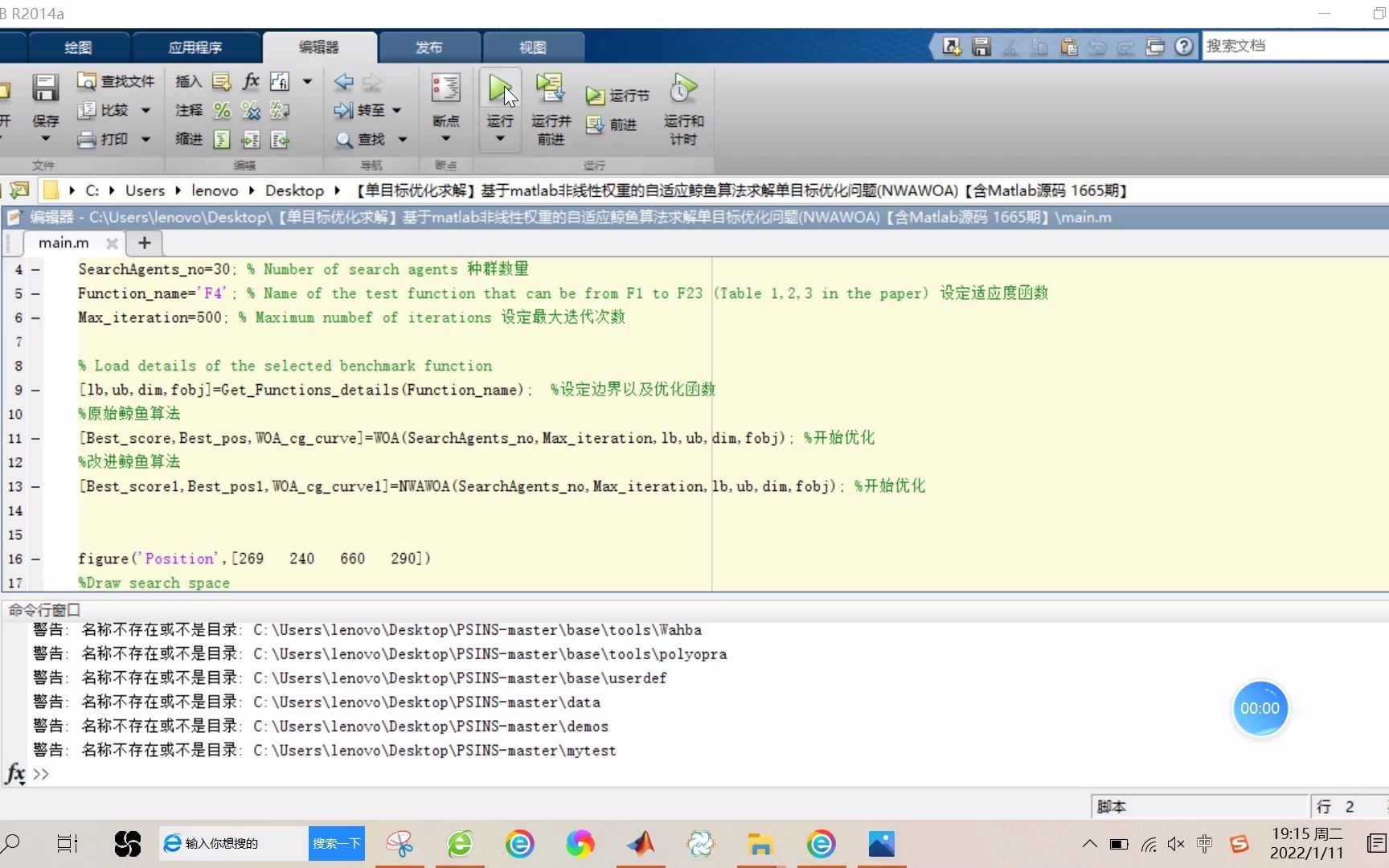Click the taskbar volume icon

tap(1176, 844)
